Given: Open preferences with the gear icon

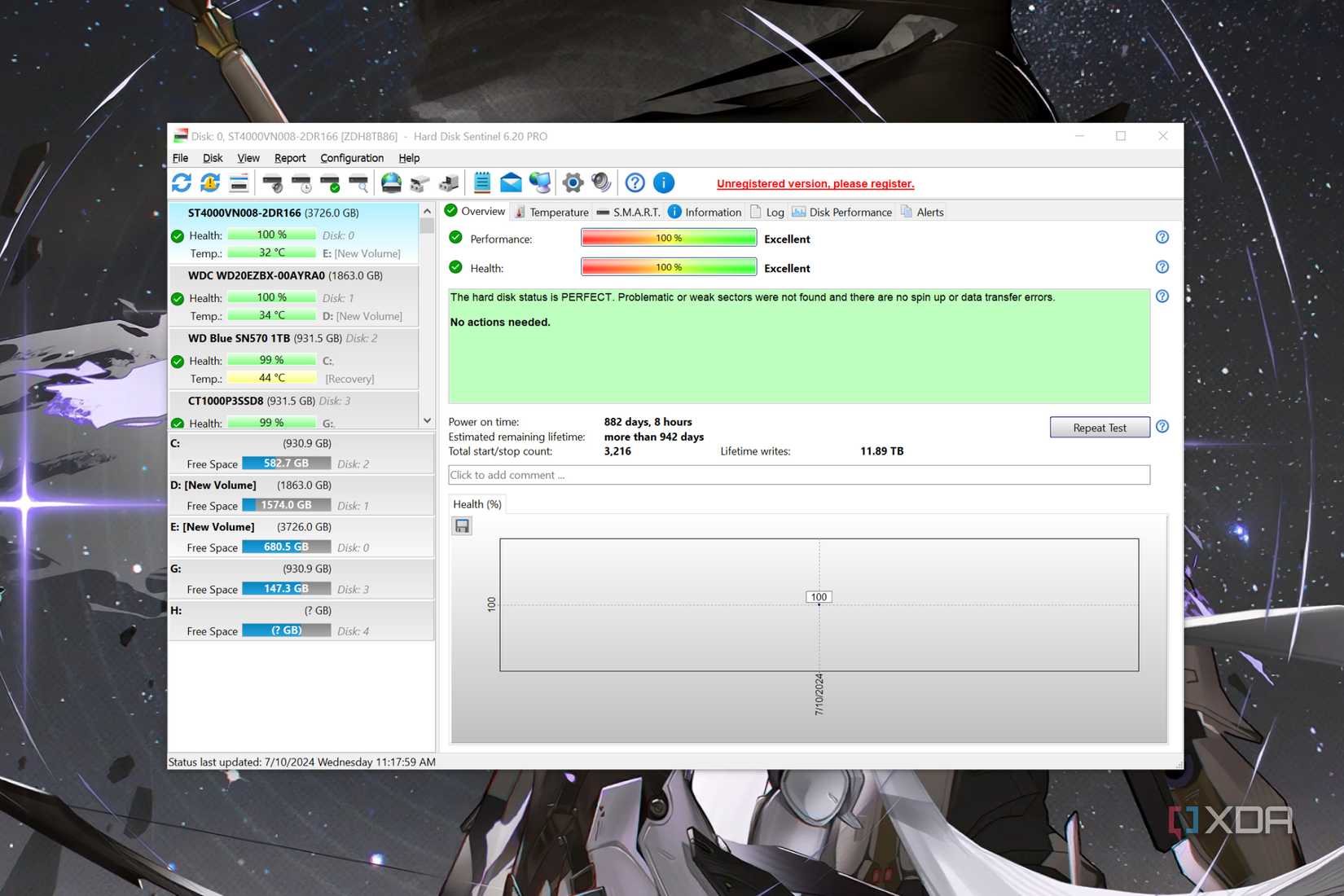Looking at the screenshot, I should point(573,182).
